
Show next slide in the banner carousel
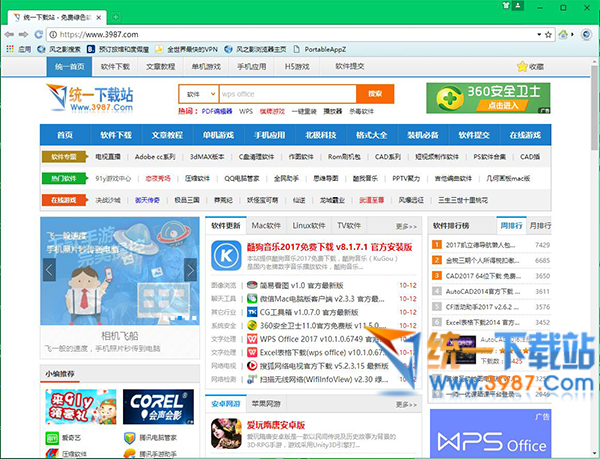coord(190,270)
